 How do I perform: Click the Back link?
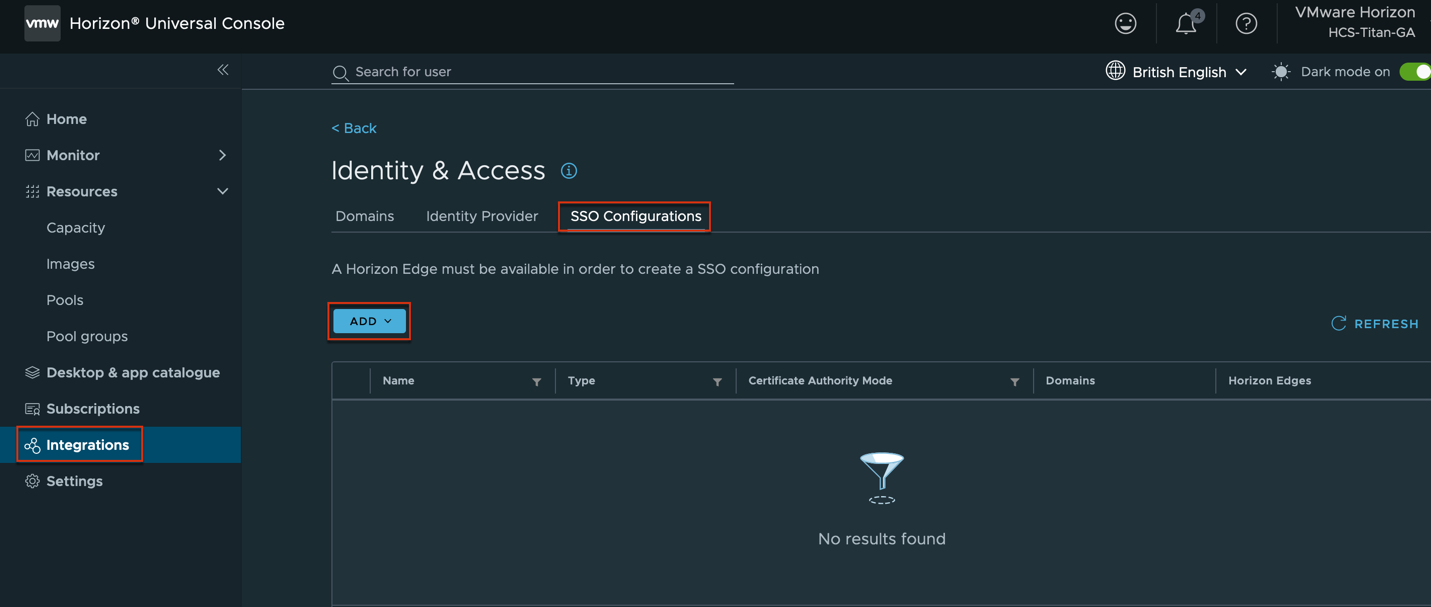pyautogui.click(x=354, y=128)
